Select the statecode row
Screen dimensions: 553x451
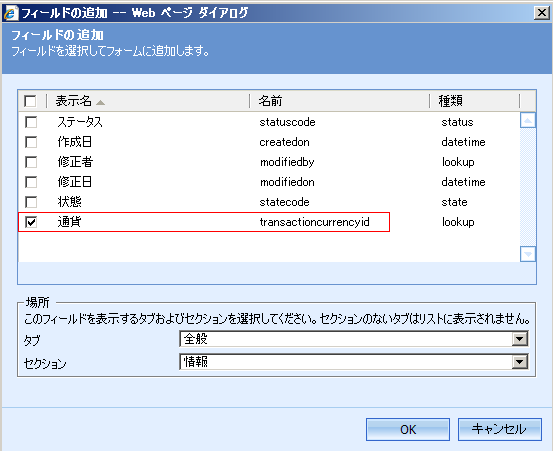269,202
